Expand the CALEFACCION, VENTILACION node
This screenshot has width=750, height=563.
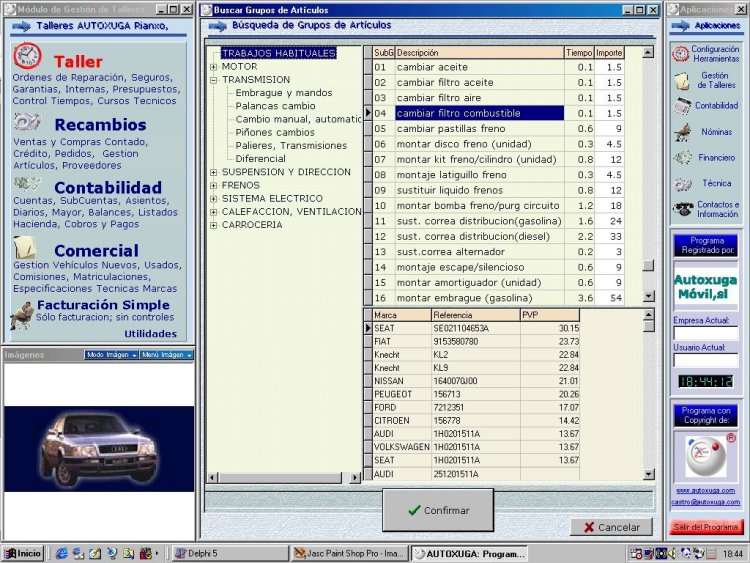[214, 211]
